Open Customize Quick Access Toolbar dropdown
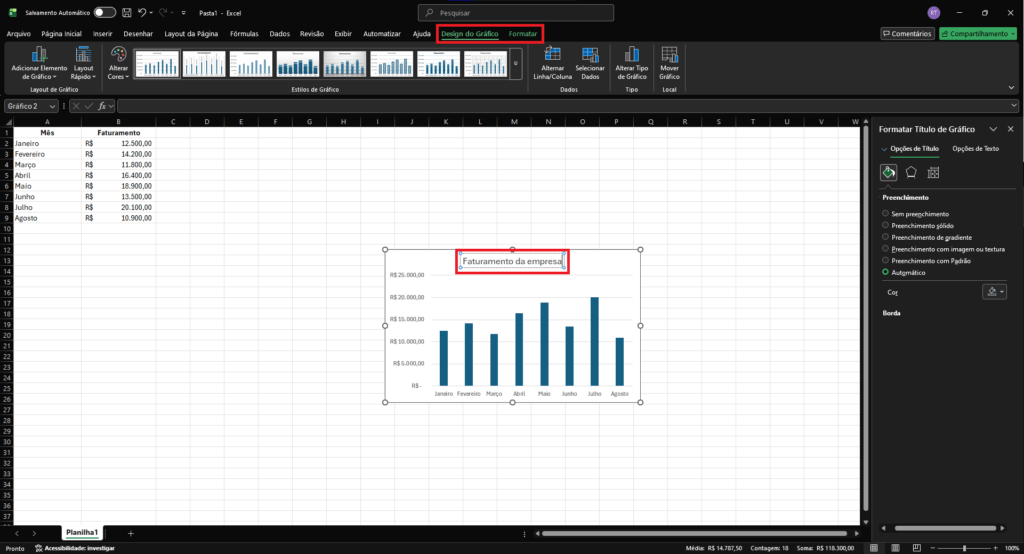Viewport: 1024px width, 554px height. click(184, 12)
